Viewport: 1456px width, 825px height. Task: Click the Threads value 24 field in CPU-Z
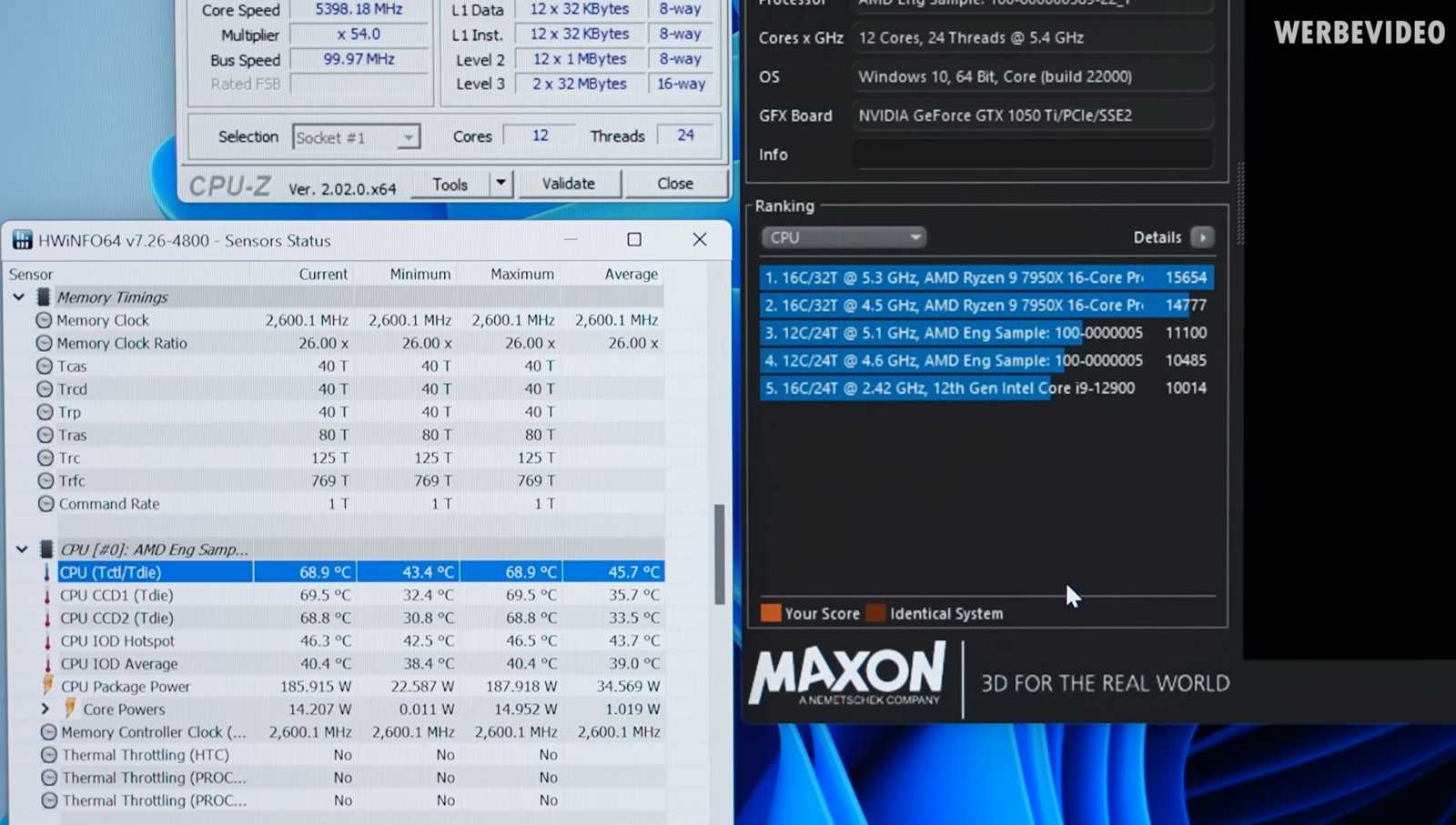pyautogui.click(x=685, y=136)
